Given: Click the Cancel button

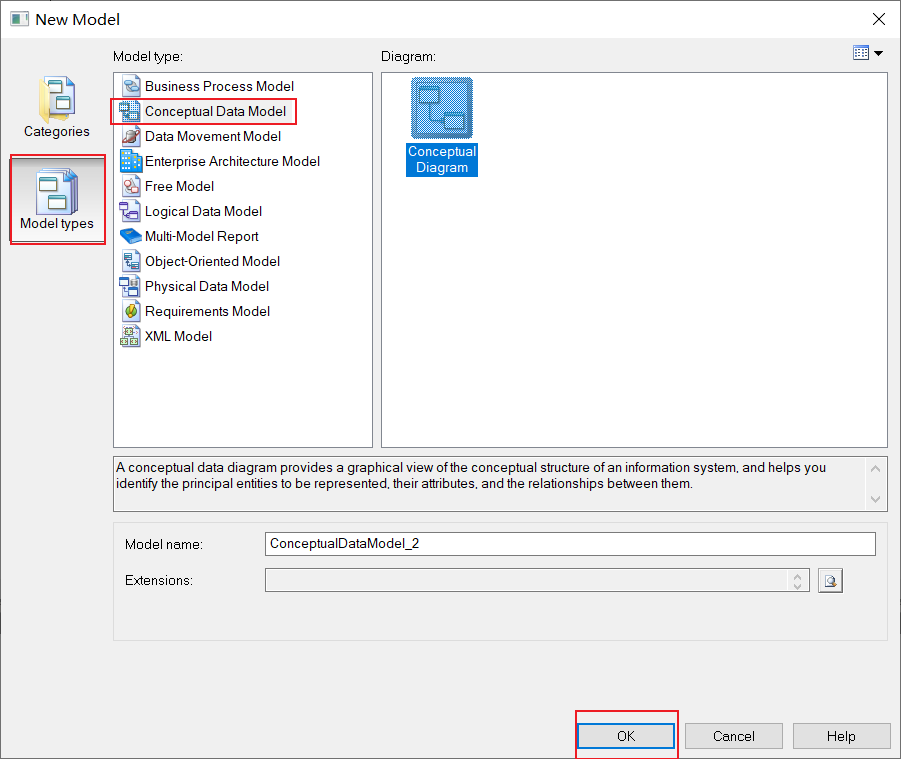Looking at the screenshot, I should tap(734, 736).
